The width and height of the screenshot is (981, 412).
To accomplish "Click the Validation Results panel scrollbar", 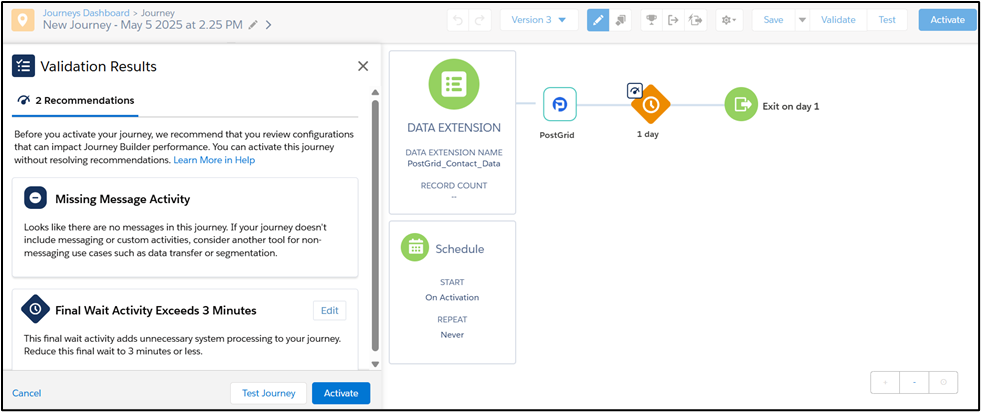I will [375, 225].
